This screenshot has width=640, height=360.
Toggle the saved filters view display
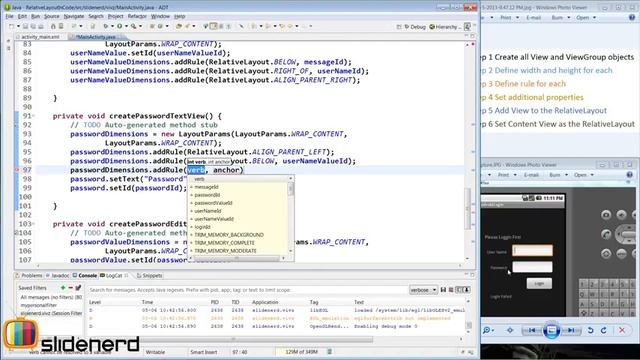point(459,290)
